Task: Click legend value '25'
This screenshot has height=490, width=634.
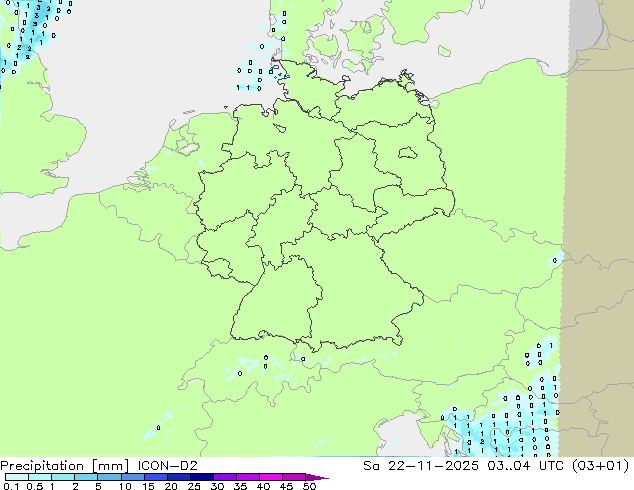Action: pyautogui.click(x=194, y=486)
